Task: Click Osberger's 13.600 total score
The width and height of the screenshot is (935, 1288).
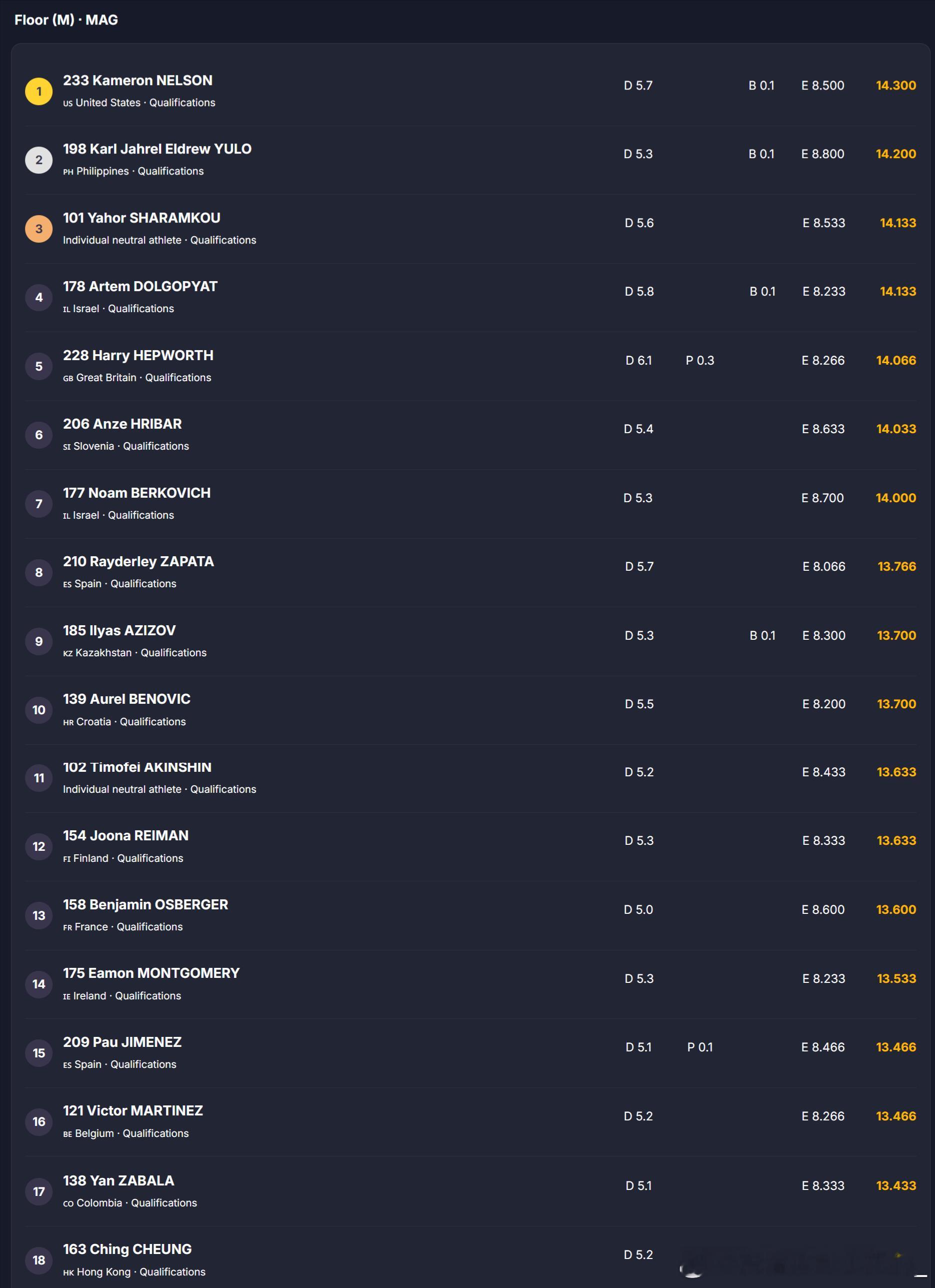Action: point(895,910)
